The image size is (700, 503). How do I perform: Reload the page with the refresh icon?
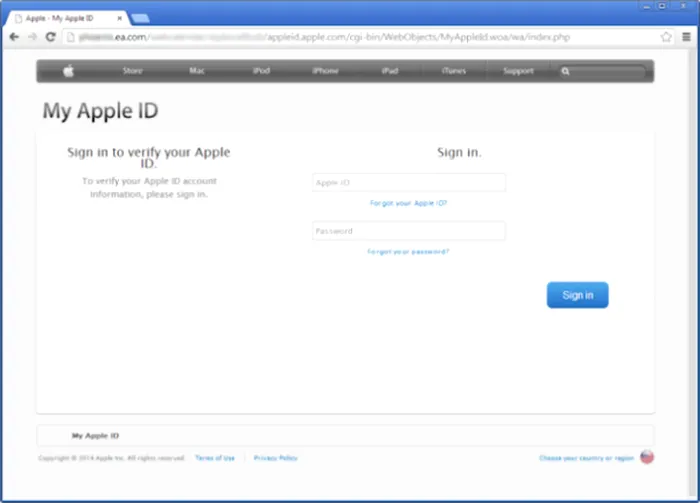tap(50, 37)
